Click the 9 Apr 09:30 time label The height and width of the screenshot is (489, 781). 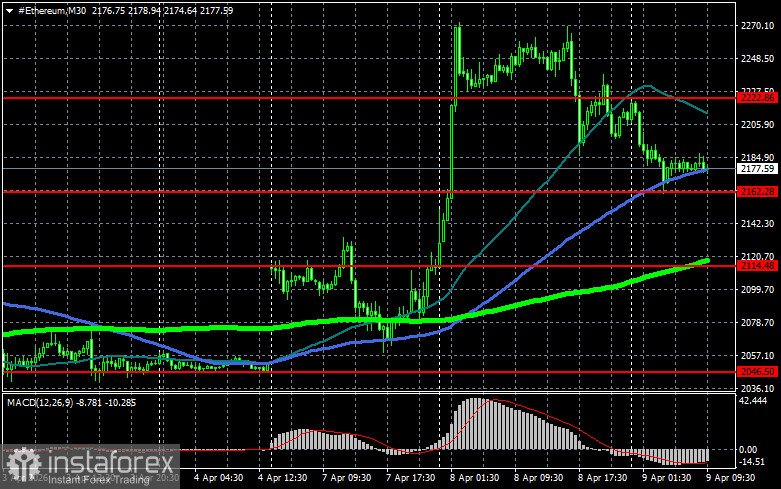[x=730, y=478]
